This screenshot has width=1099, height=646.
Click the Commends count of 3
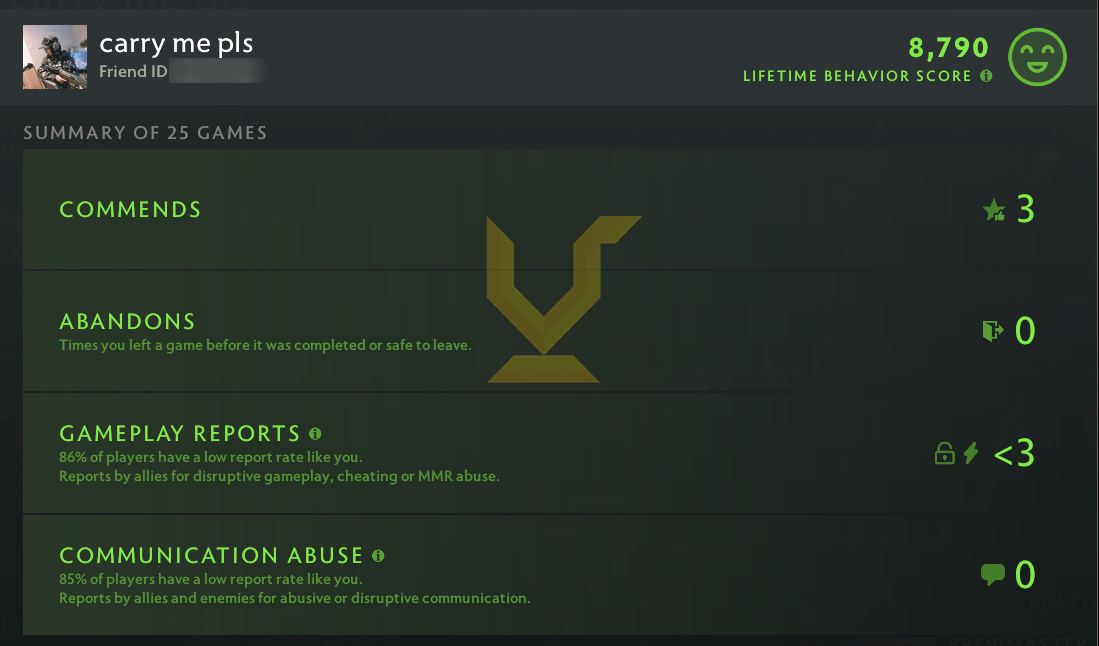click(1026, 210)
